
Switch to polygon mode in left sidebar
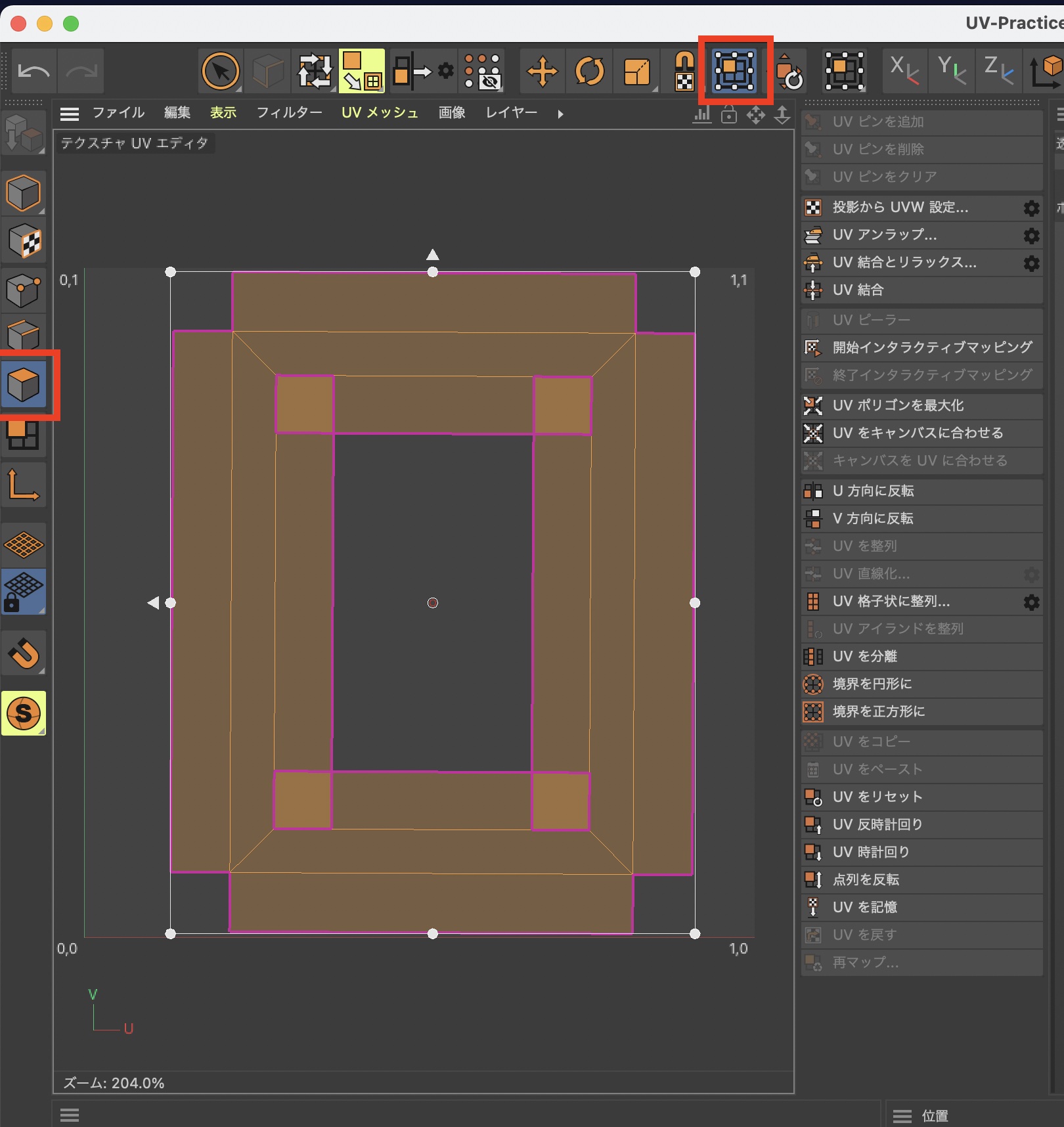coord(24,384)
